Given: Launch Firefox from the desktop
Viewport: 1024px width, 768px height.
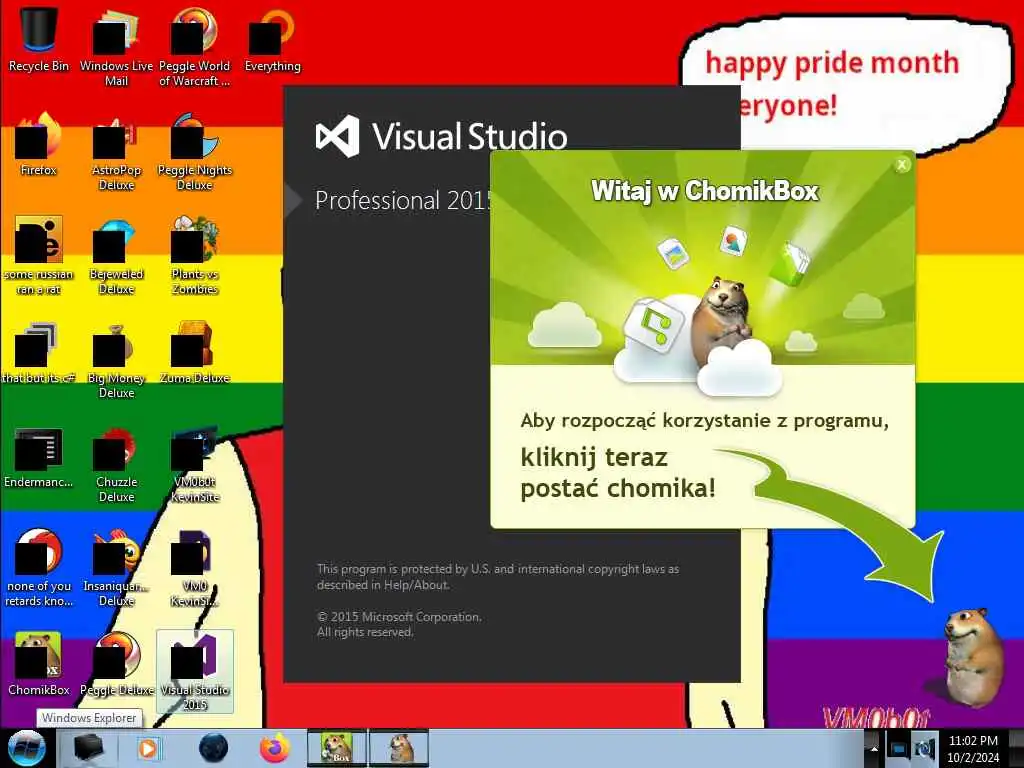Looking at the screenshot, I should click(x=39, y=144).
